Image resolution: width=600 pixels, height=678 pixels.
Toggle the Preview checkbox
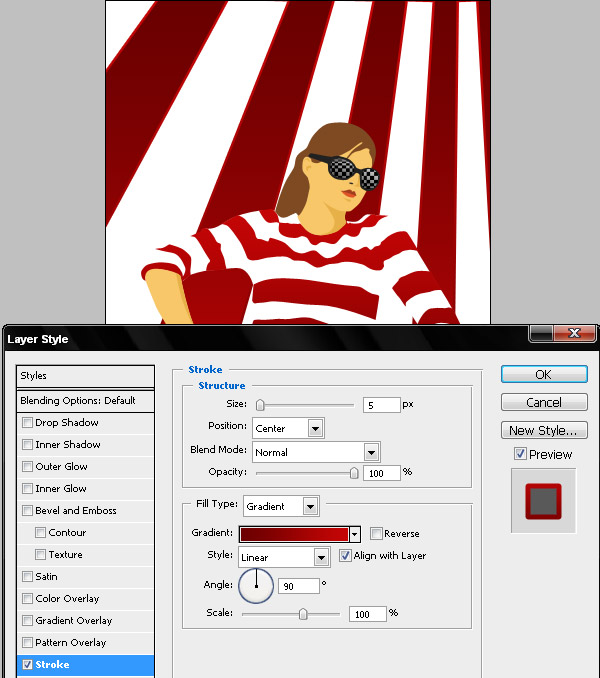click(520, 454)
